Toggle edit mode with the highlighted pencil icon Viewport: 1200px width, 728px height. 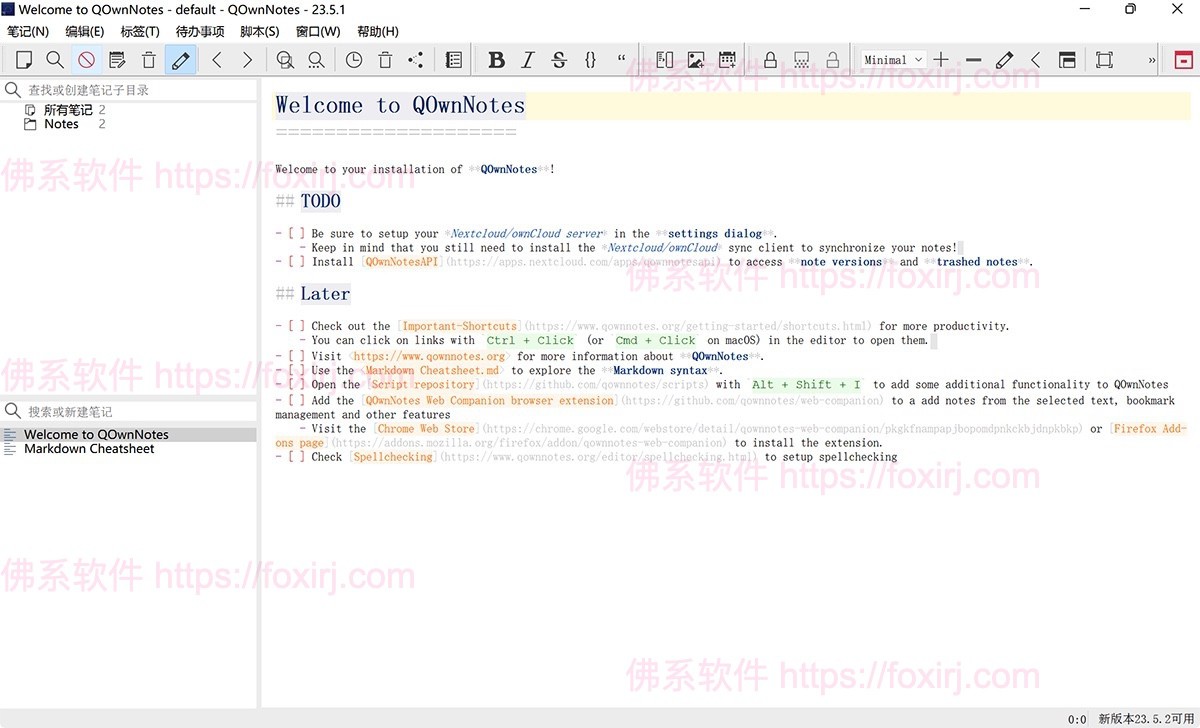(181, 59)
